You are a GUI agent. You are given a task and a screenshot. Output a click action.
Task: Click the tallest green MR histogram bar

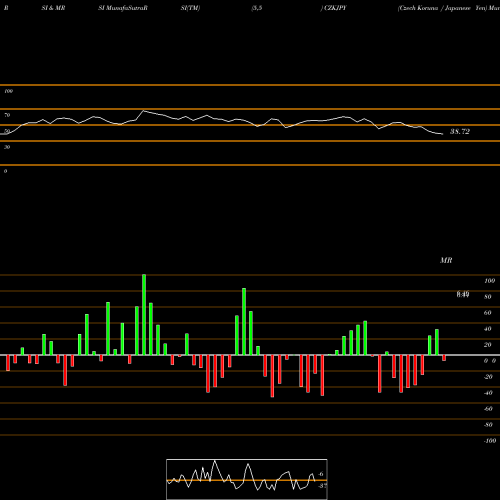coord(144,315)
